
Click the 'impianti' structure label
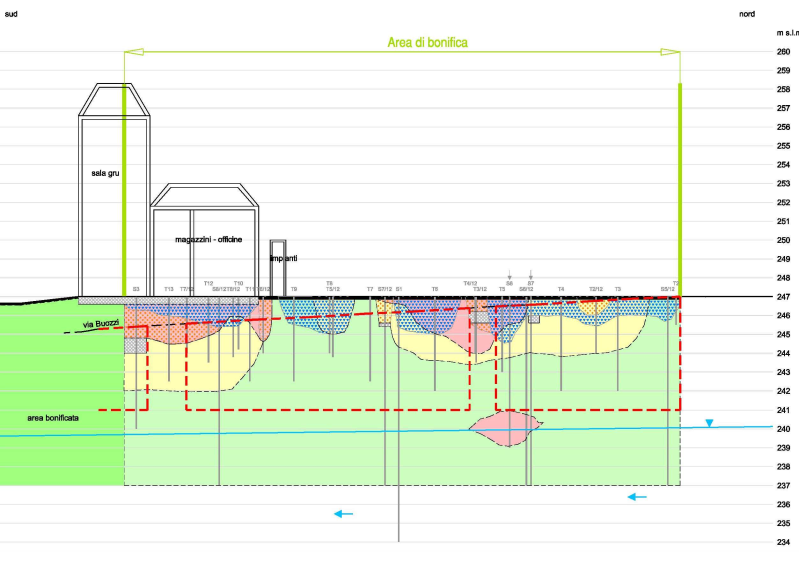[283, 258]
